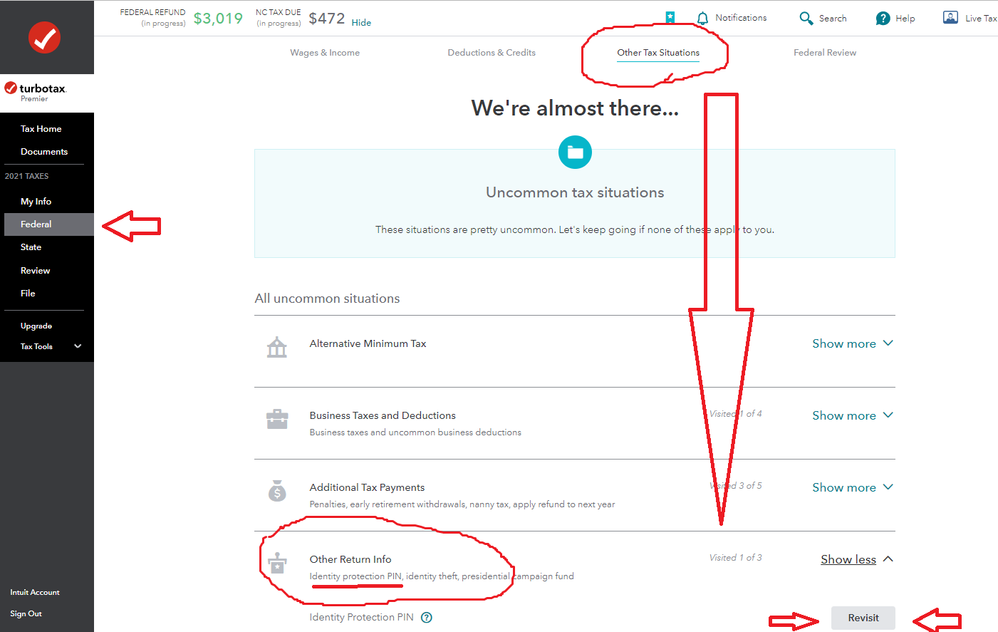Click the TurboTax red checkmark logo
The width and height of the screenshot is (998, 632).
pyautogui.click(x=45, y=38)
